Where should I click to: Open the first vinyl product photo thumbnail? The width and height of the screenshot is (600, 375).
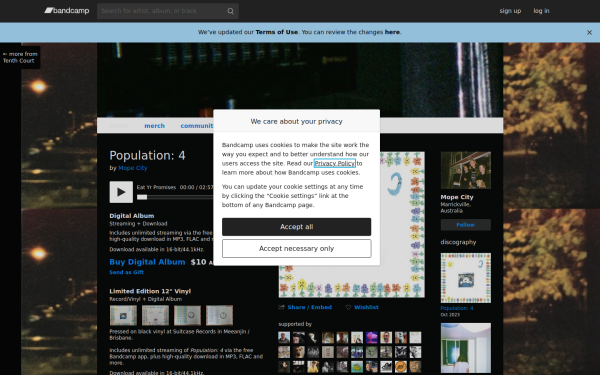(123, 315)
